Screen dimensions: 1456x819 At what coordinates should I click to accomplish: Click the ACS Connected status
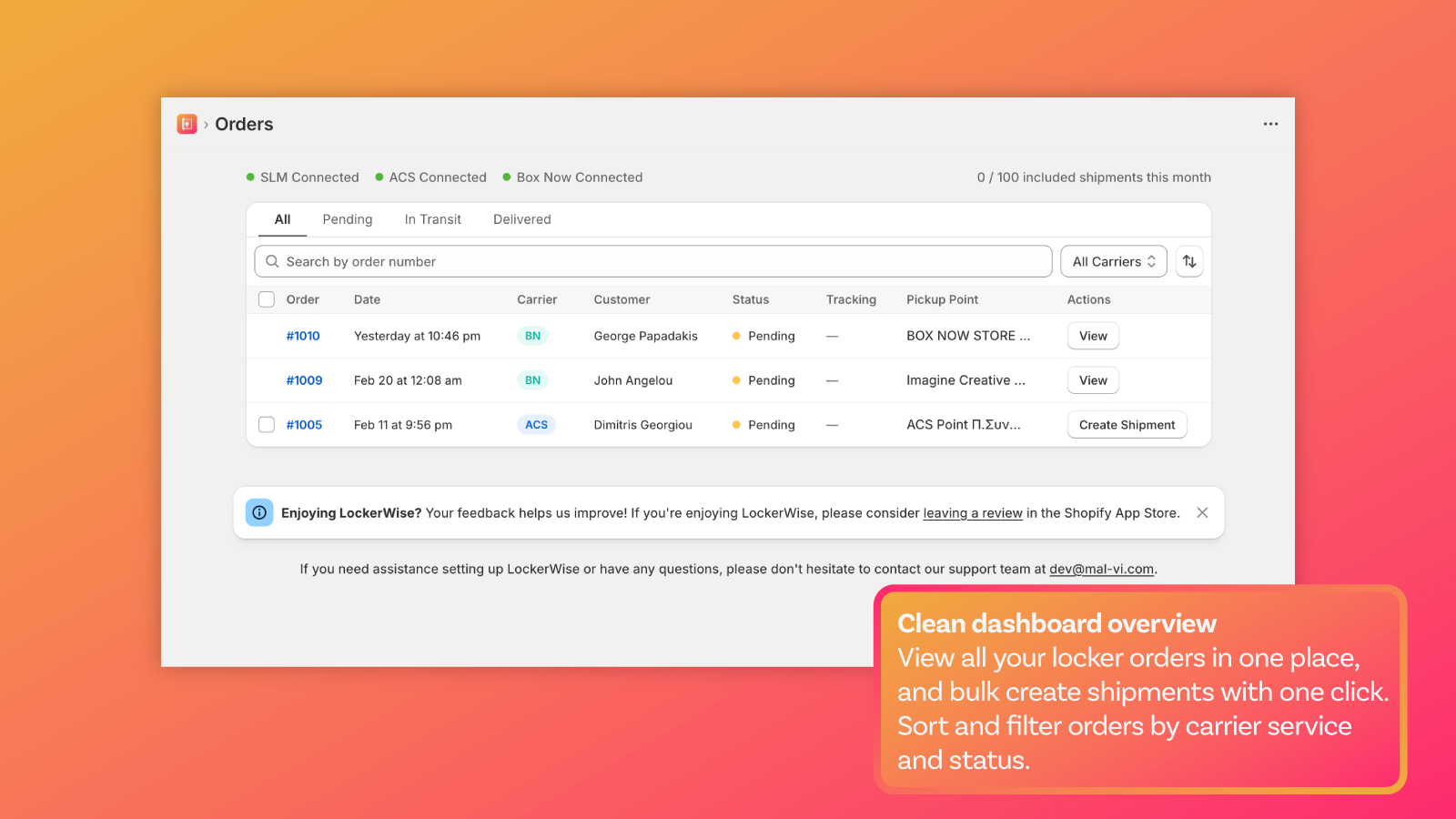430,177
